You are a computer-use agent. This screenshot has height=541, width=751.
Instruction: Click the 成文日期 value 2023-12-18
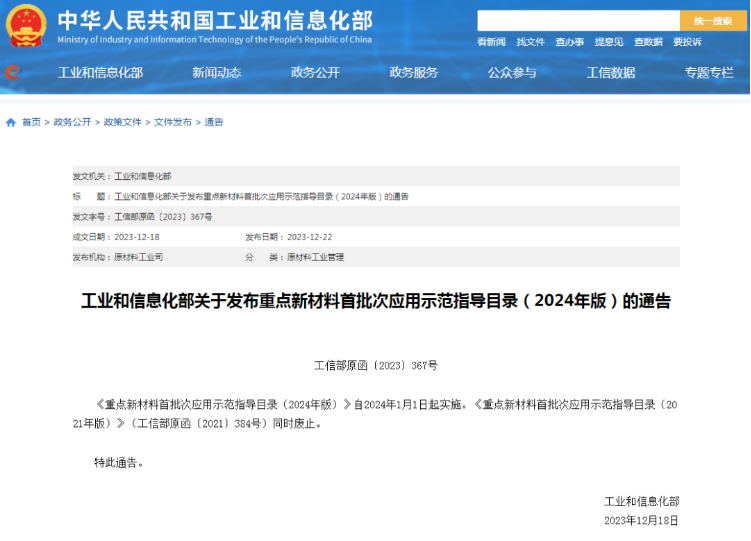137,237
